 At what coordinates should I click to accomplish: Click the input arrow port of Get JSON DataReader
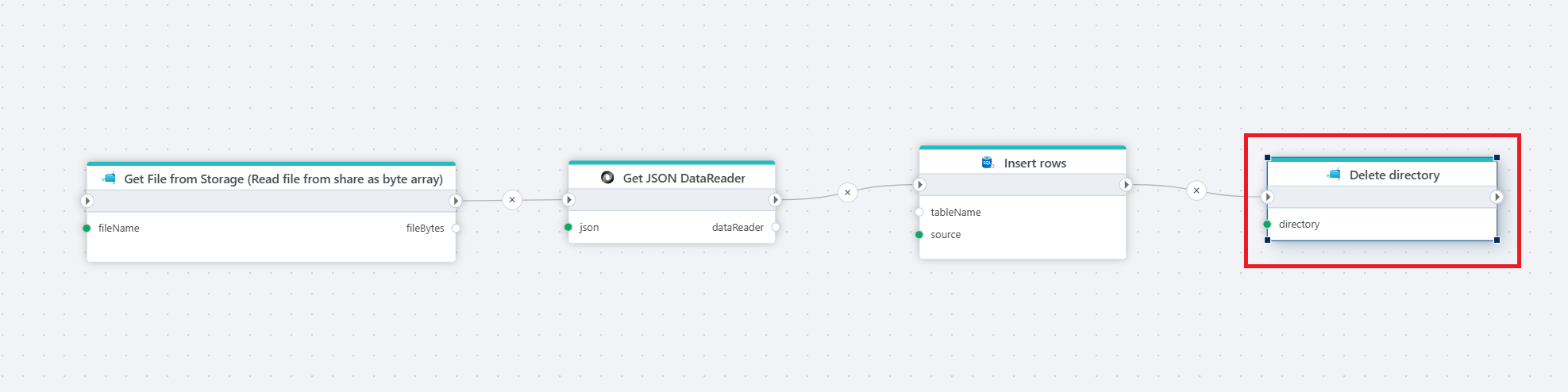point(568,200)
